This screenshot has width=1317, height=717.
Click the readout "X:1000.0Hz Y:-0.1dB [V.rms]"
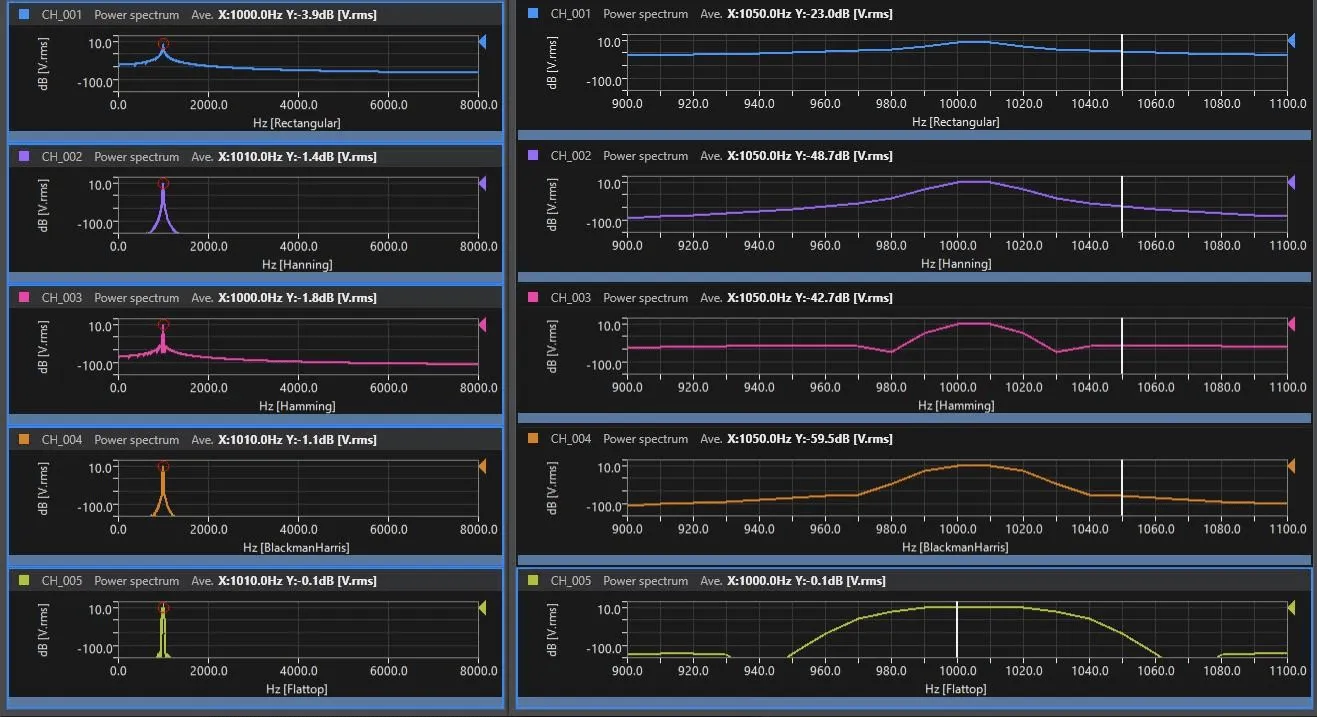(x=806, y=581)
